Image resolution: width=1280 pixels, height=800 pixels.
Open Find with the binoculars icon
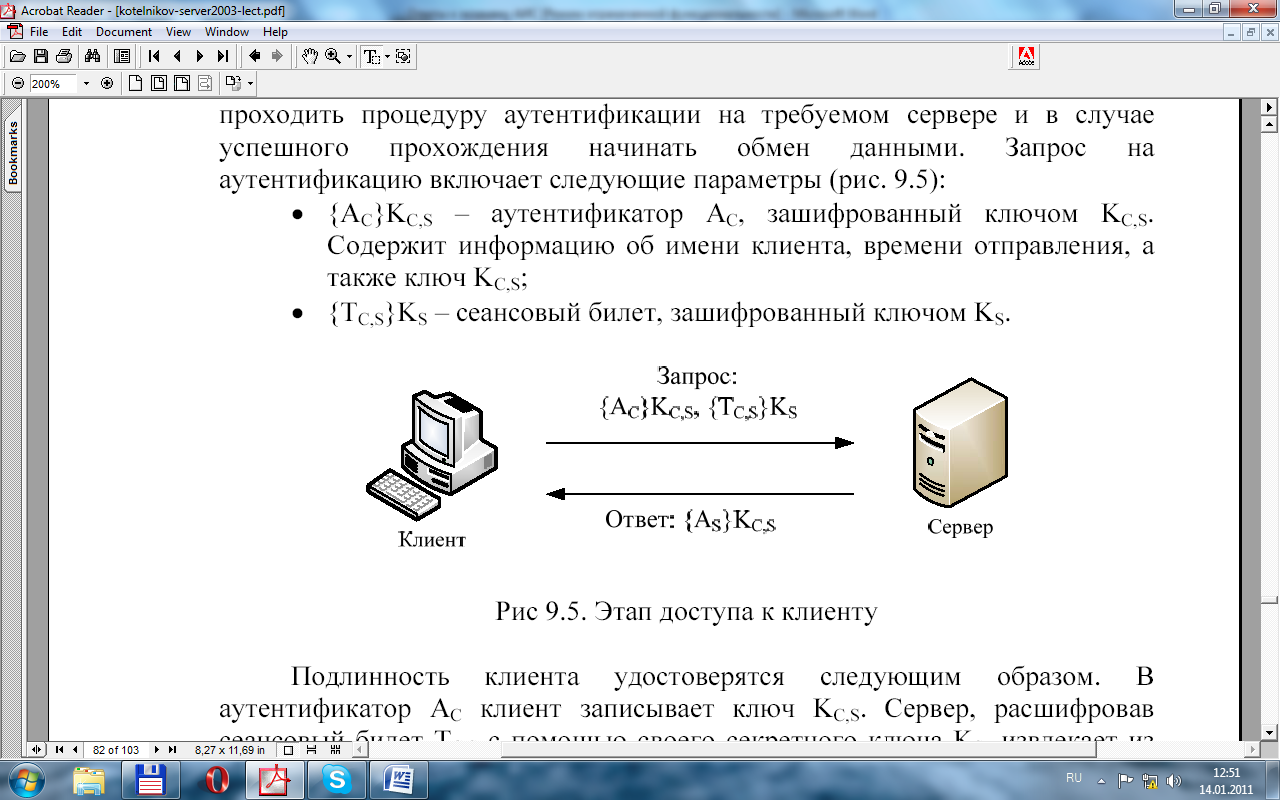tap(93, 56)
